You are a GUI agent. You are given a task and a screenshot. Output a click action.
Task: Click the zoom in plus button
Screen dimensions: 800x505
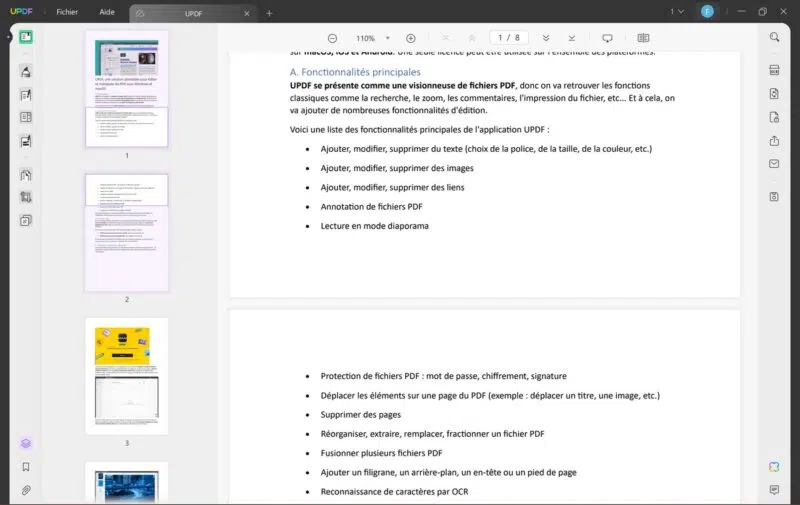(x=410, y=38)
